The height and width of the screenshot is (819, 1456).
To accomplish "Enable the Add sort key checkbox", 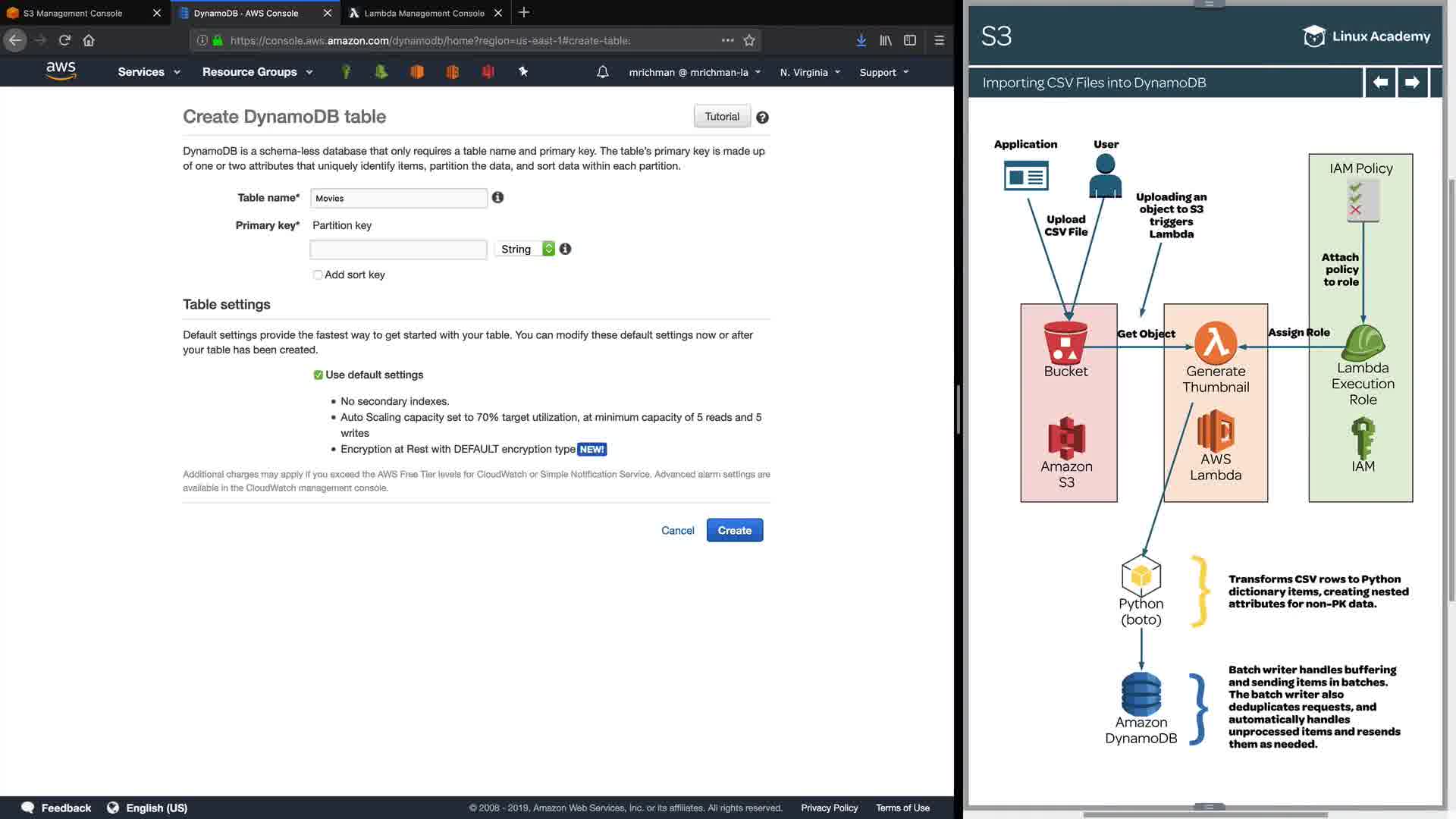I will coord(318,275).
